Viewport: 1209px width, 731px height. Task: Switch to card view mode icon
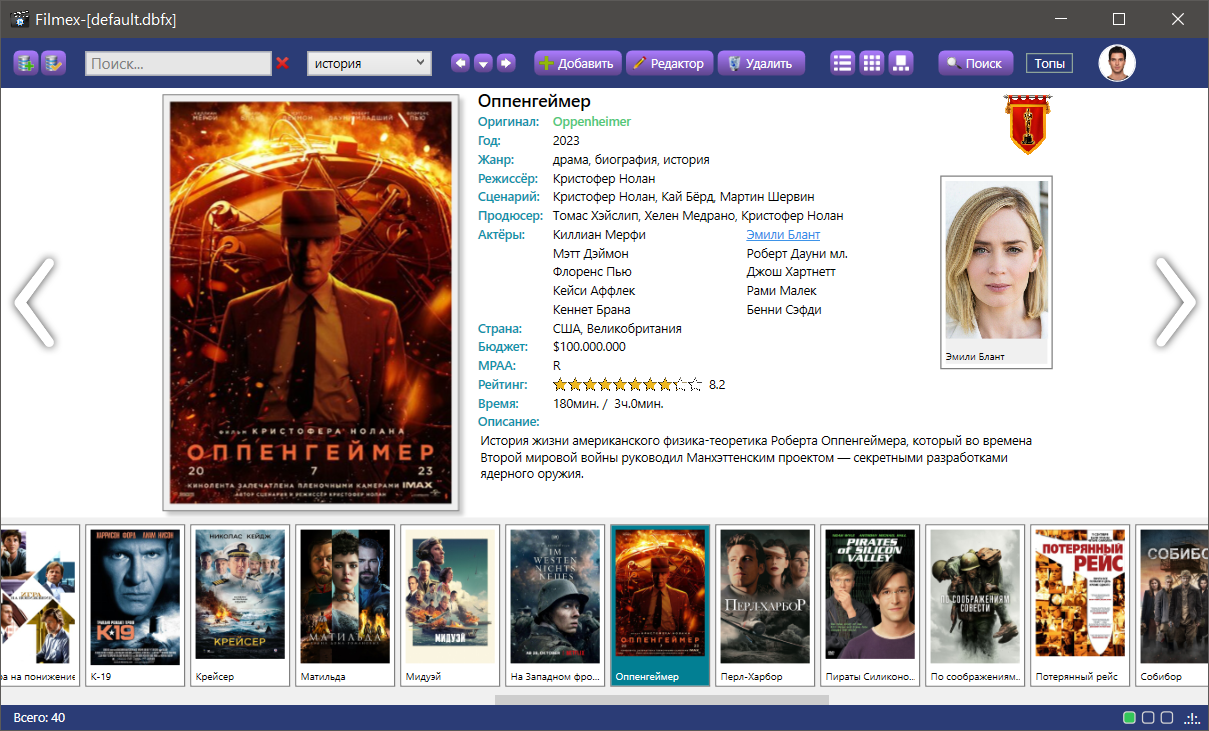point(901,63)
